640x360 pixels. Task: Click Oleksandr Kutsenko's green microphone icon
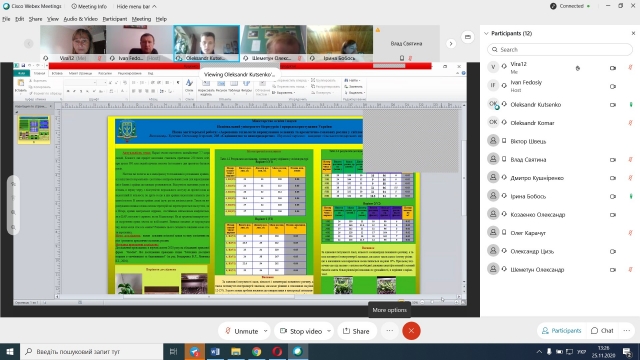(x=631, y=104)
